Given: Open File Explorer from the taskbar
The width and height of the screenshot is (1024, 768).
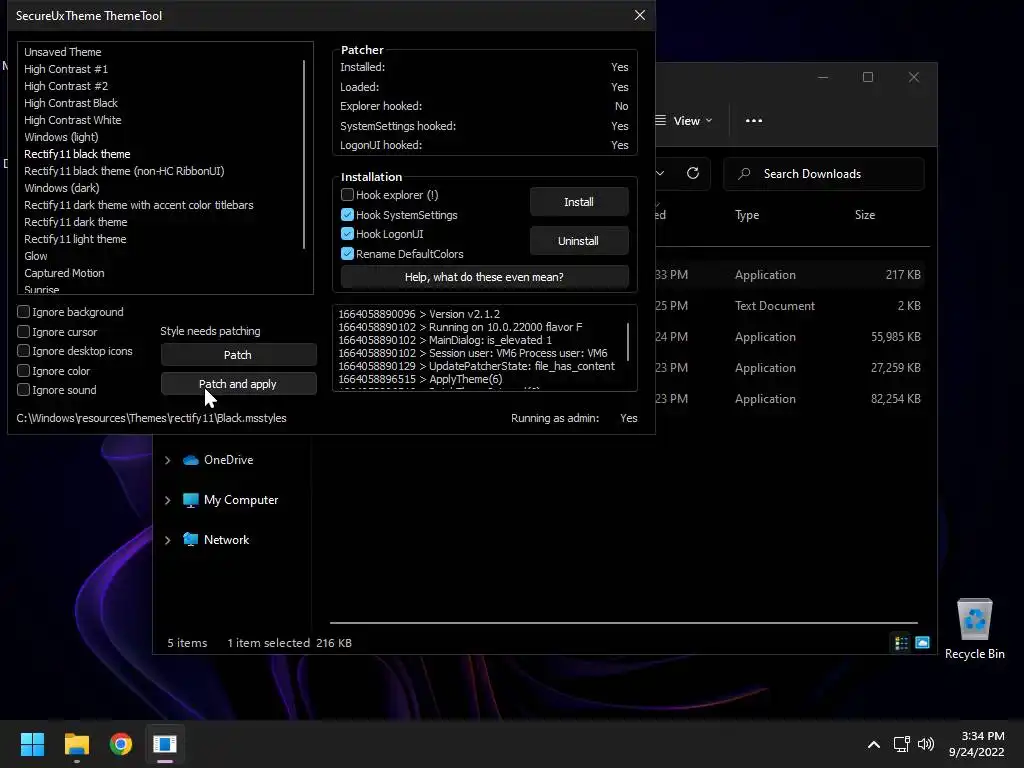Looking at the screenshot, I should click(76, 744).
